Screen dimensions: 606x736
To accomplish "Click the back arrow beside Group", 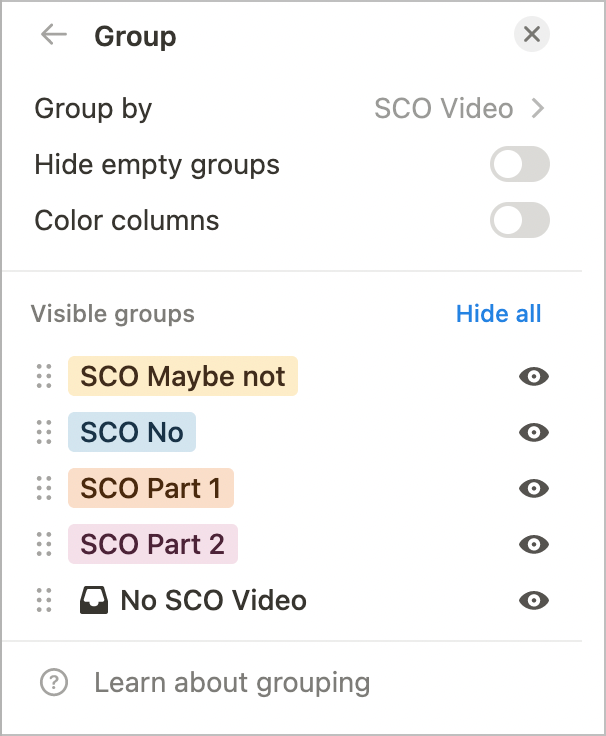I will 53,35.
